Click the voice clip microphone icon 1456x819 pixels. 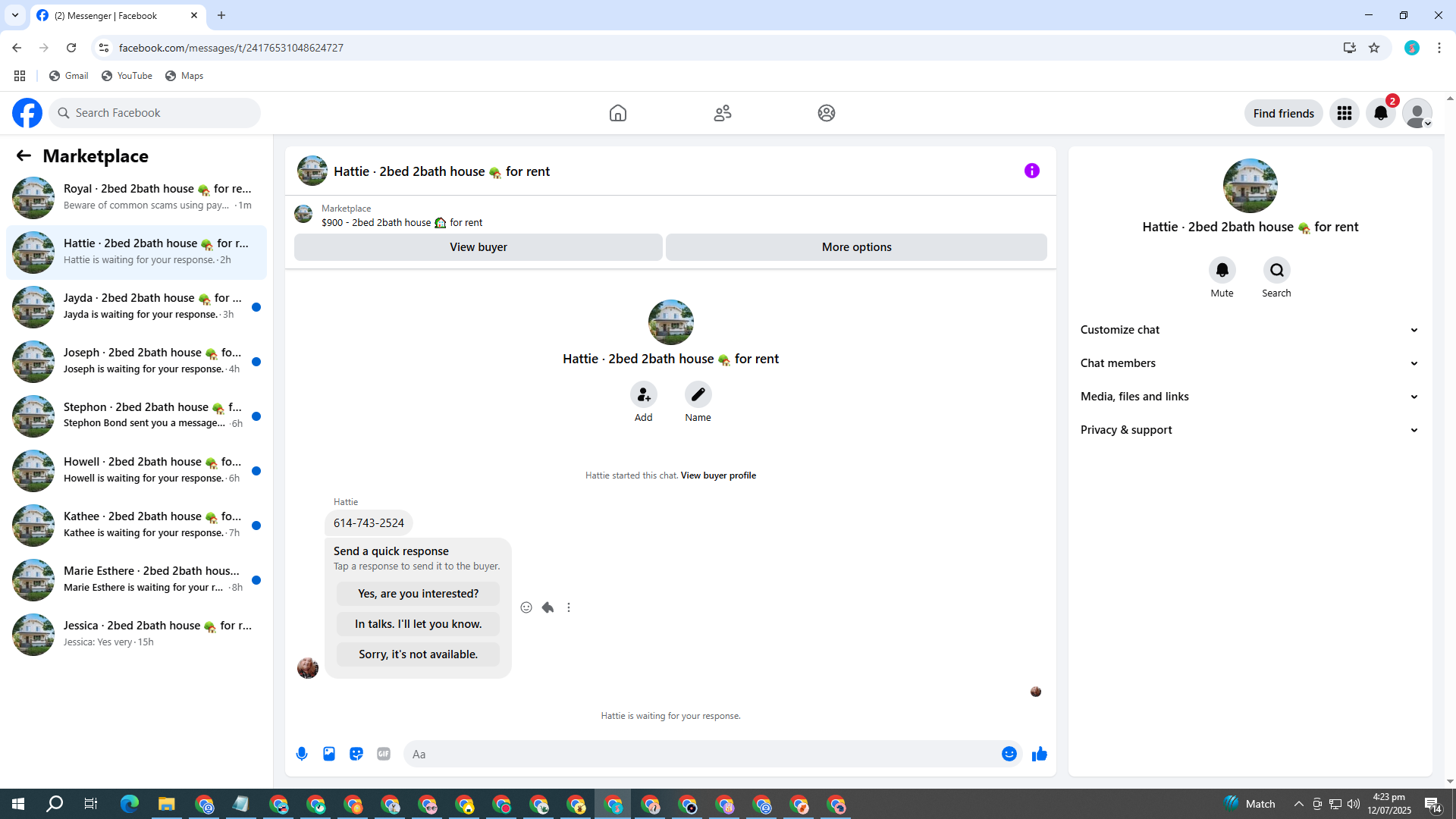302,754
